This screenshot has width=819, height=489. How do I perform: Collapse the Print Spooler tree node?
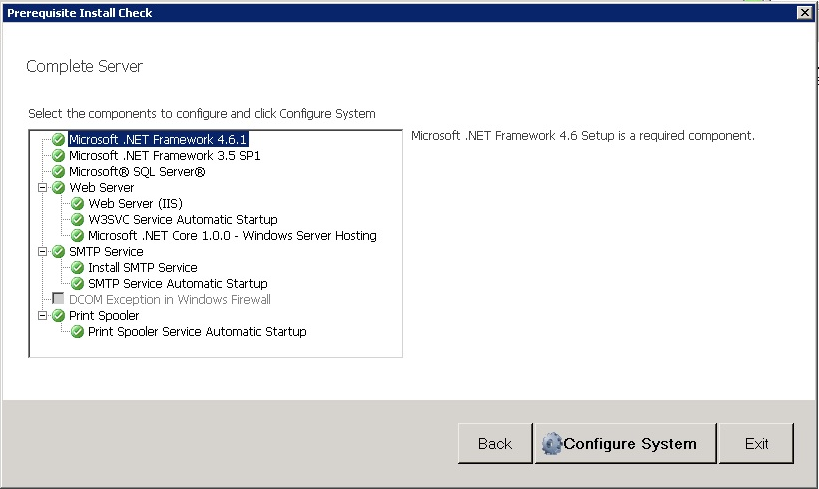(x=42, y=316)
